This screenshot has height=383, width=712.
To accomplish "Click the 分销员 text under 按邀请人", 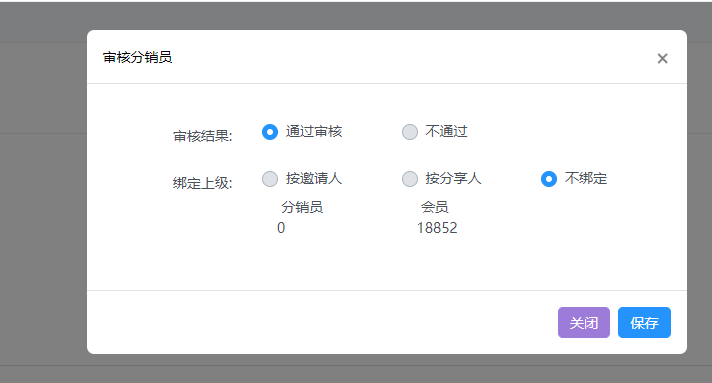I will click(302, 207).
